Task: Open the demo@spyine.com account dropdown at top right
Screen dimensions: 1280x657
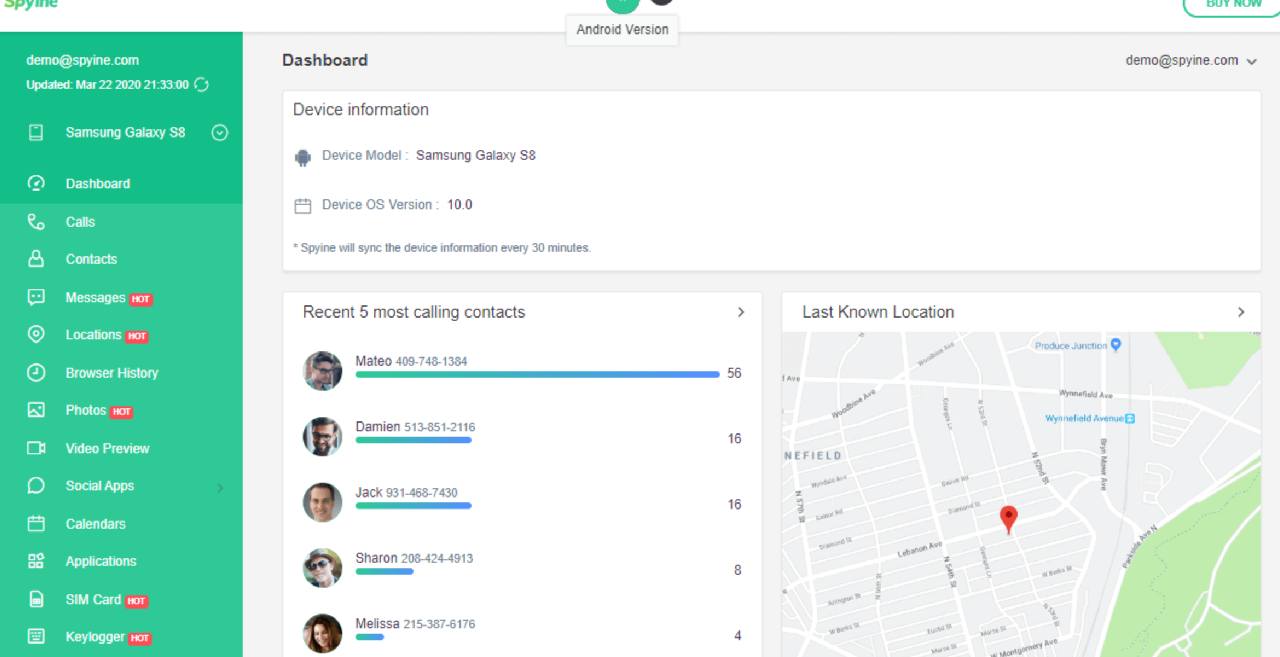Action: click(1191, 61)
